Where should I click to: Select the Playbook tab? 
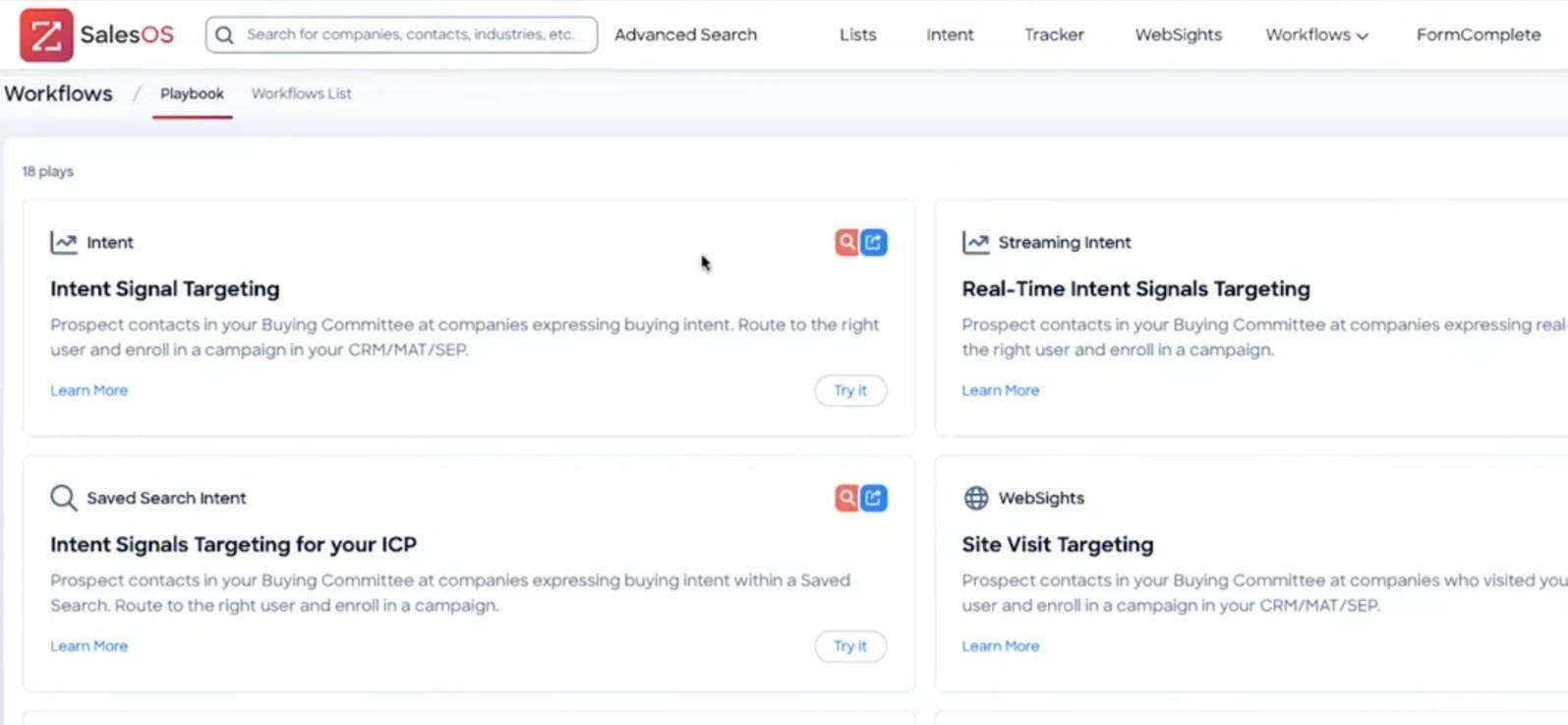(x=192, y=93)
